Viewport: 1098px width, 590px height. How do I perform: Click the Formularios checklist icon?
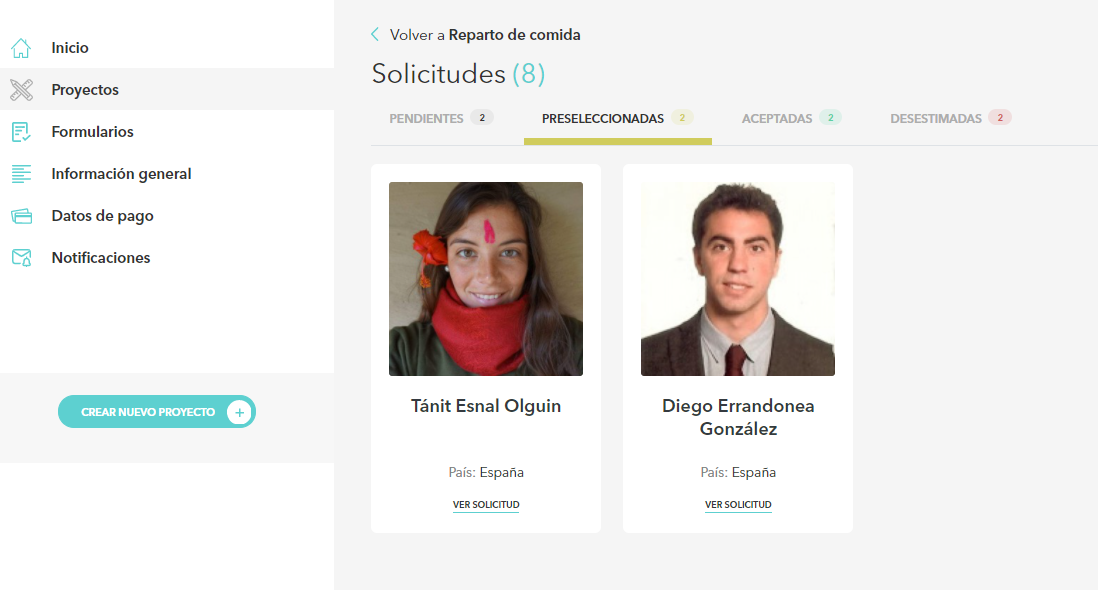point(21,132)
